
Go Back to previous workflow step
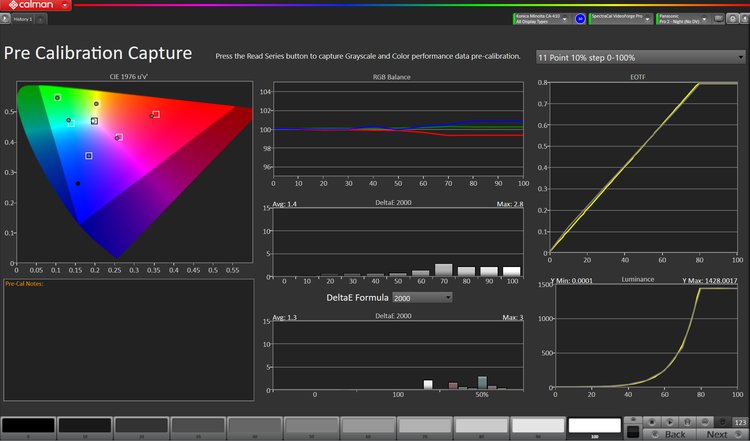click(675, 434)
